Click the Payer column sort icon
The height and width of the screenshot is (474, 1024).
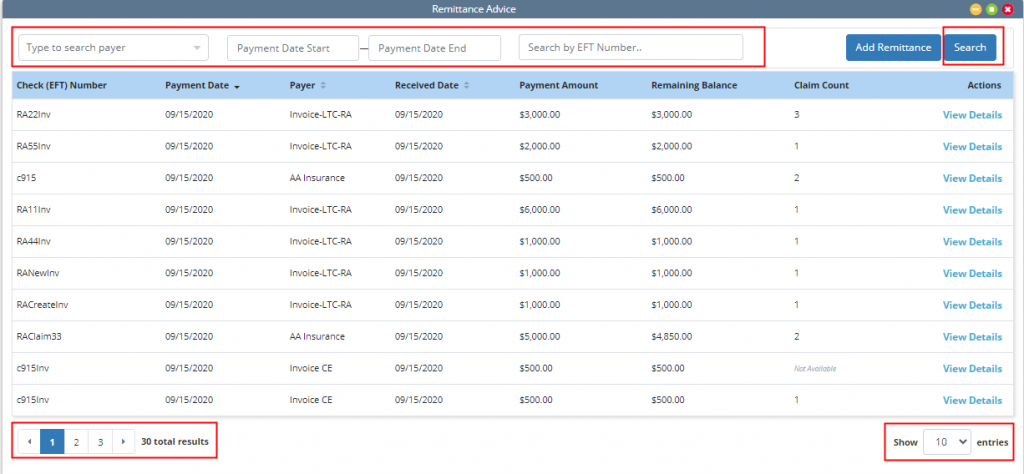click(x=323, y=86)
